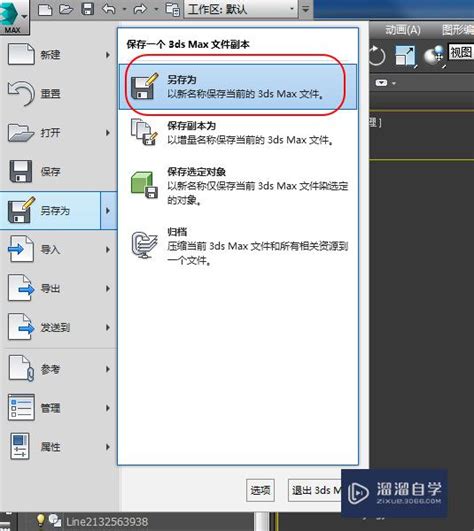Click the New Scene icon in quick access toolbar
474x531 pixels.
tap(45, 9)
